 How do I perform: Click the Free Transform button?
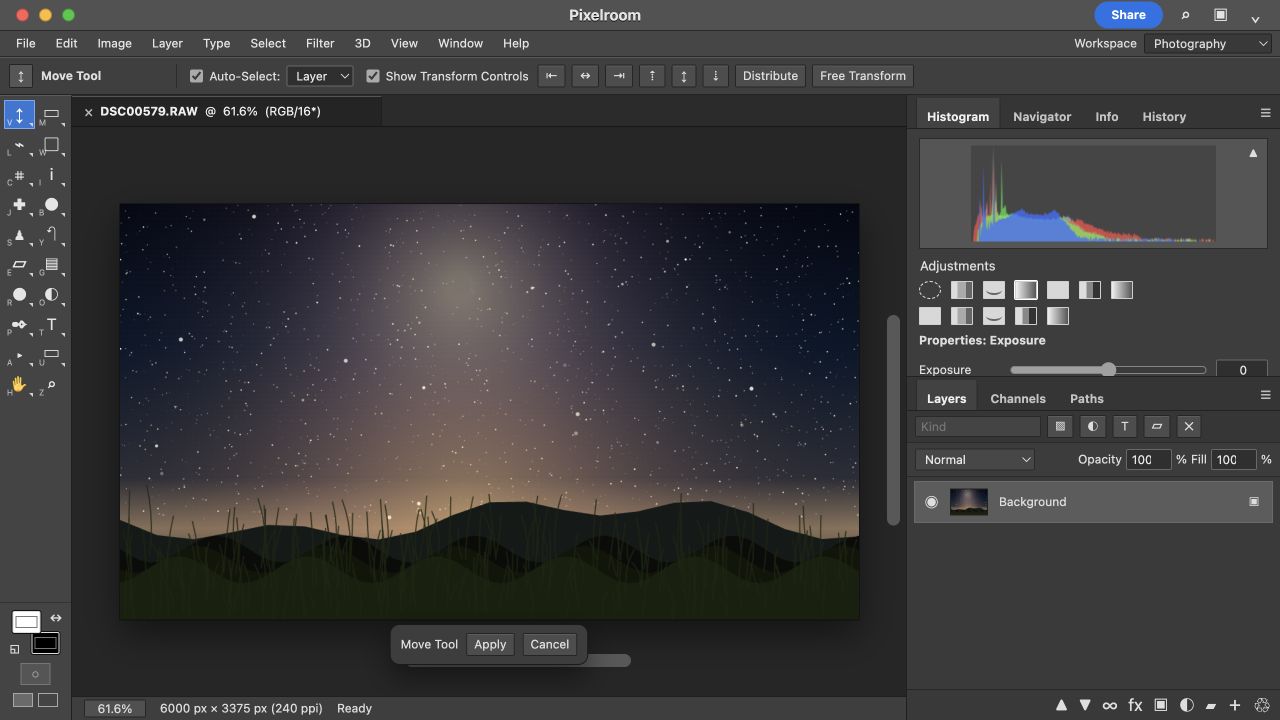pos(863,76)
